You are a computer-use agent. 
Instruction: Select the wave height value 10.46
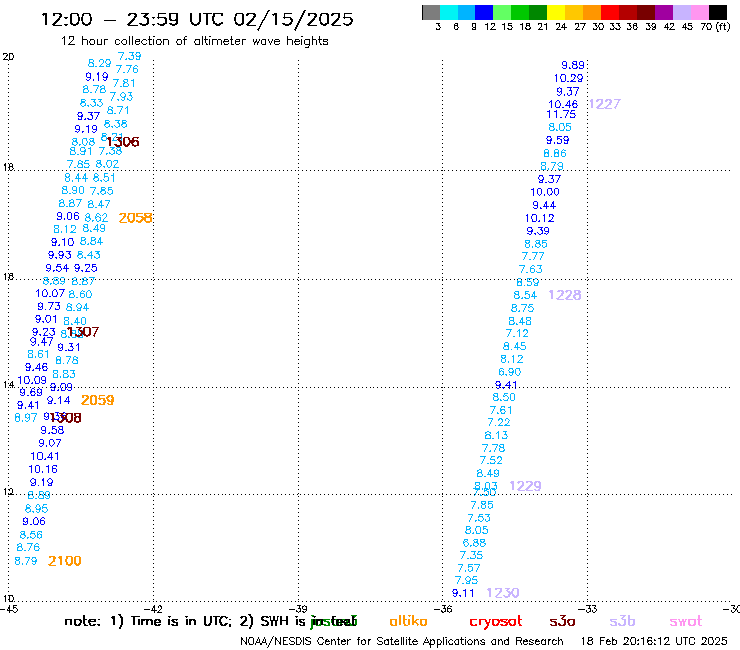563,104
